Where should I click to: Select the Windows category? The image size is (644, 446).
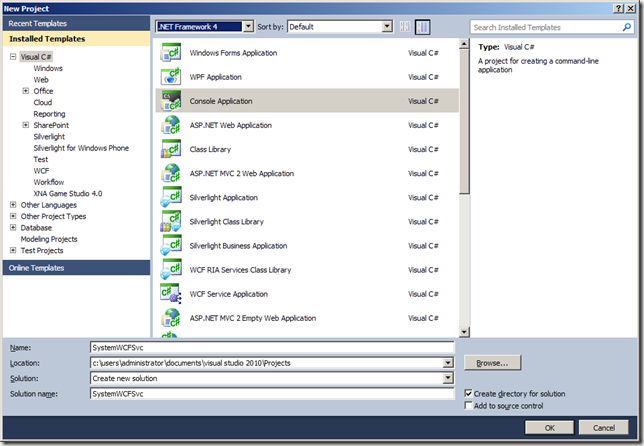coord(48,68)
